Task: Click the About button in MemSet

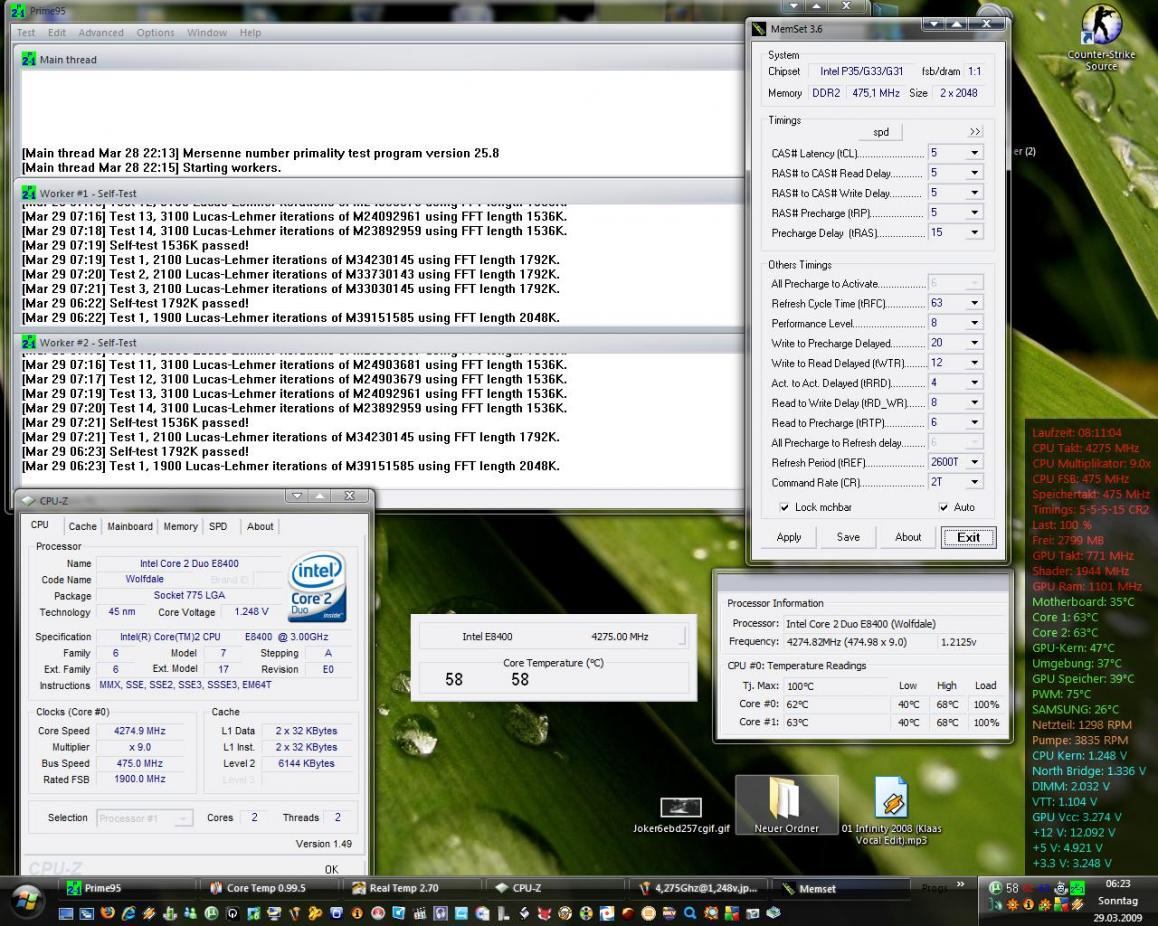Action: (x=908, y=537)
